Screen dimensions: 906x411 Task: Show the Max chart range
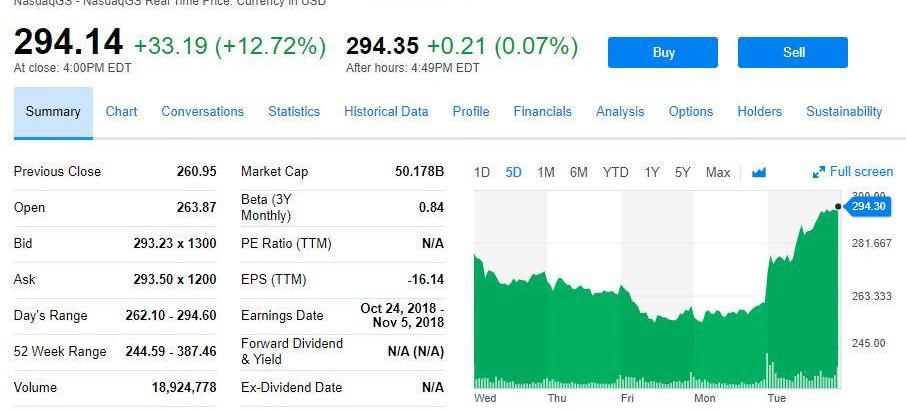(718, 172)
